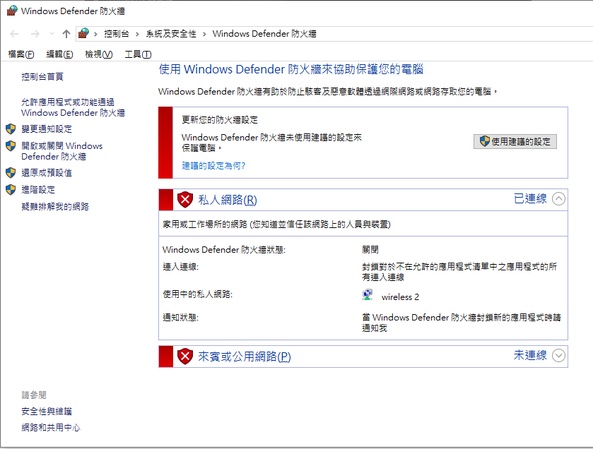Go up one level with the up arrow

tap(66, 34)
